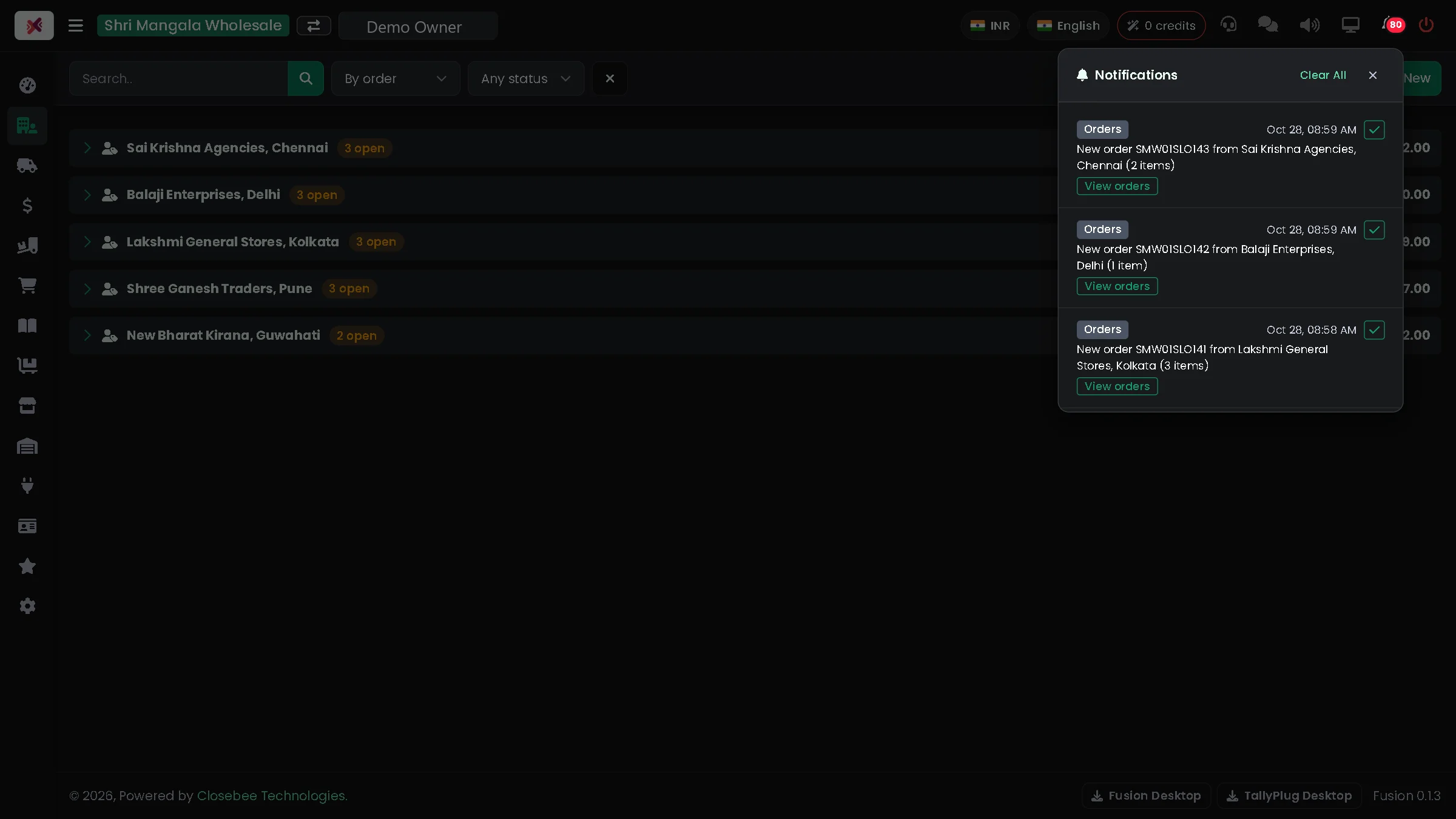Screen dimensions: 1456x819
Task: View orders for Lakshmi General Stores notification
Action: tap(1117, 386)
